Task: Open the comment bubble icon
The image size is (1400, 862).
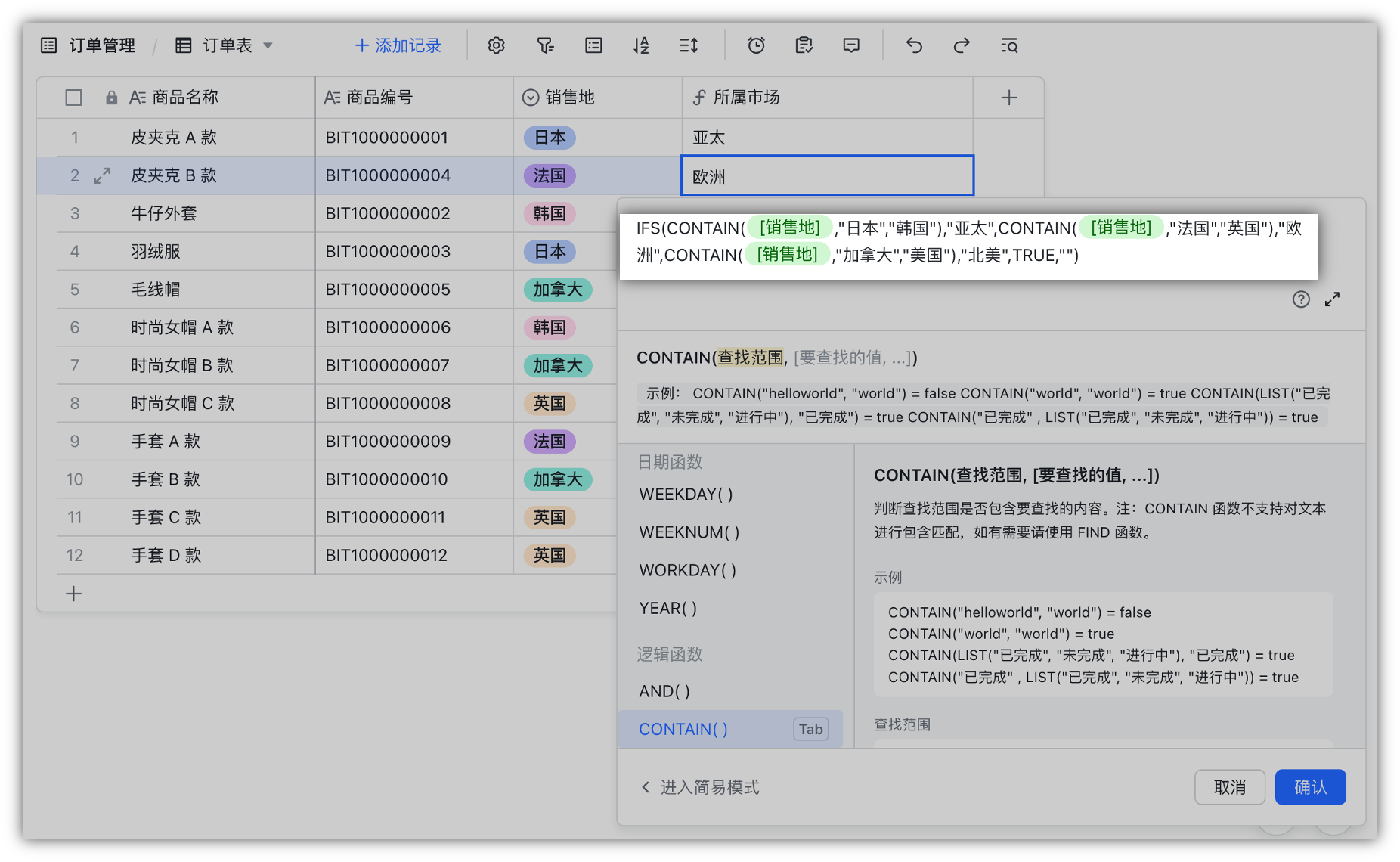Action: 851,45
